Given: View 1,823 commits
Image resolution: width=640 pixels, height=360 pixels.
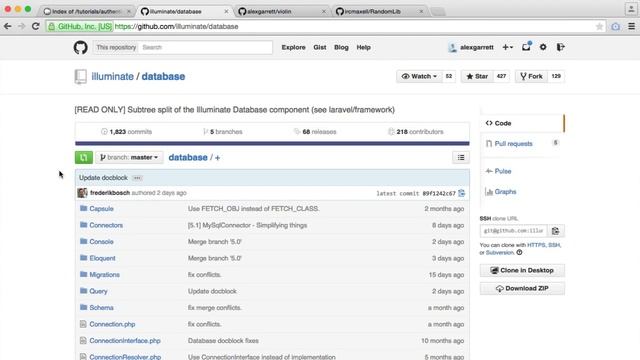Looking at the screenshot, I should (127, 132).
